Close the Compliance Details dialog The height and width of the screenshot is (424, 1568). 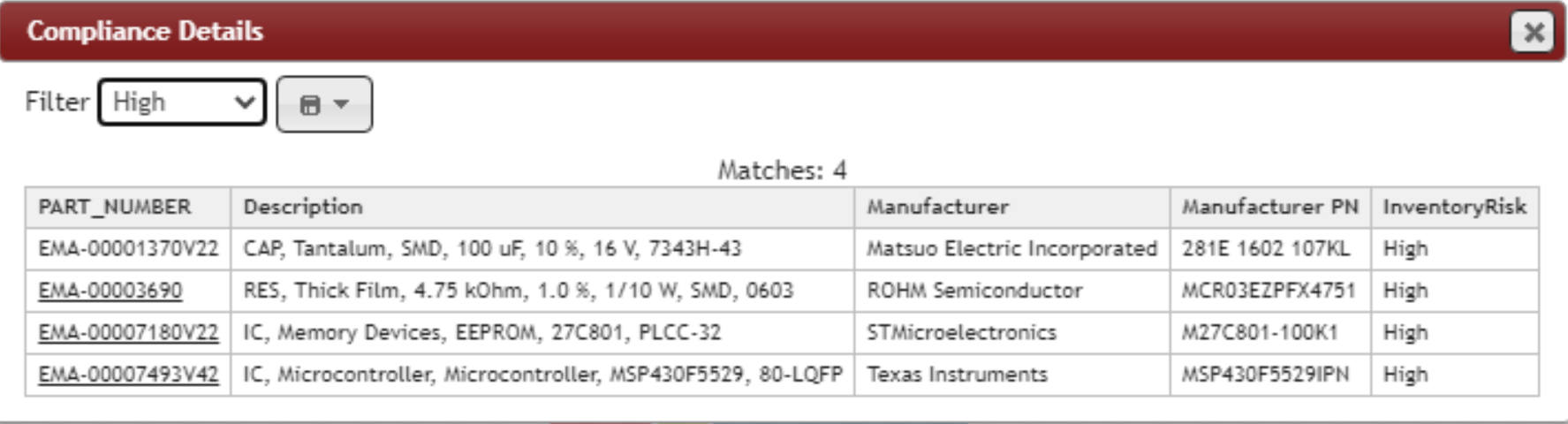[1533, 33]
